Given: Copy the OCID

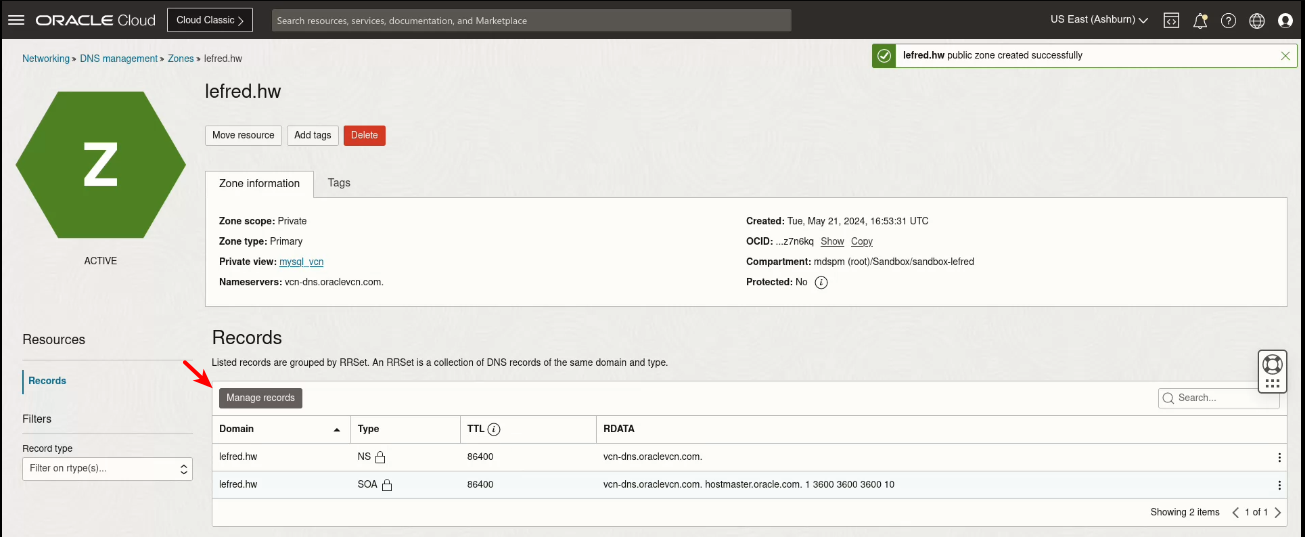Looking at the screenshot, I should click(x=862, y=242).
